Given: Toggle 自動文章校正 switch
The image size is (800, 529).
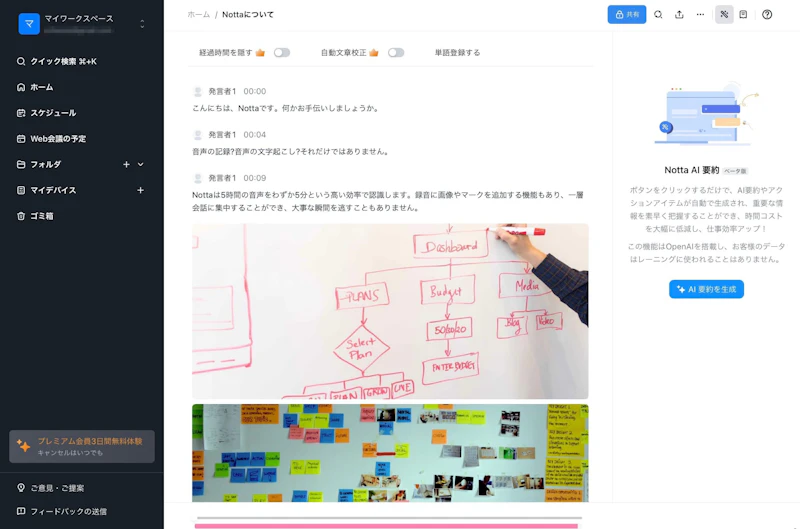Looking at the screenshot, I should (396, 53).
